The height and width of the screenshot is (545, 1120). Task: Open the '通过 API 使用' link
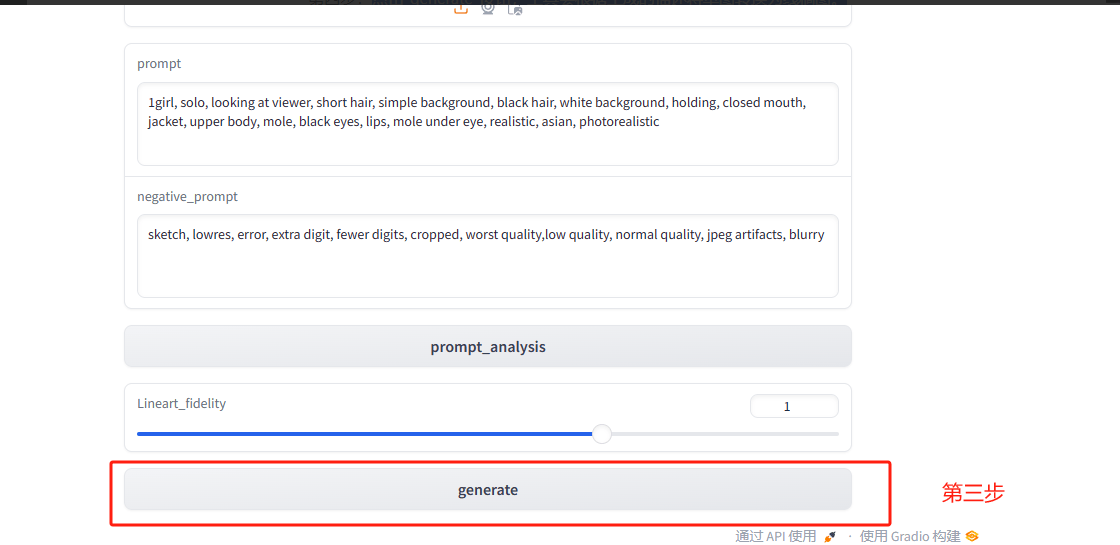pyautogui.click(x=776, y=537)
